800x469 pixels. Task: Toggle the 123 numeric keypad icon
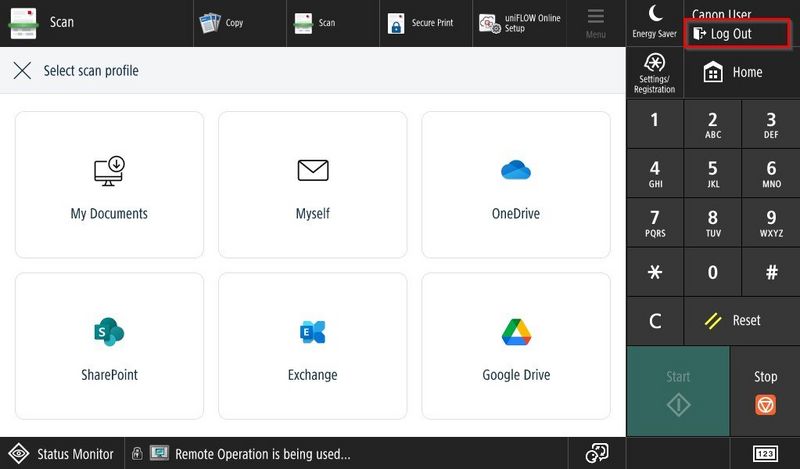pos(765,454)
